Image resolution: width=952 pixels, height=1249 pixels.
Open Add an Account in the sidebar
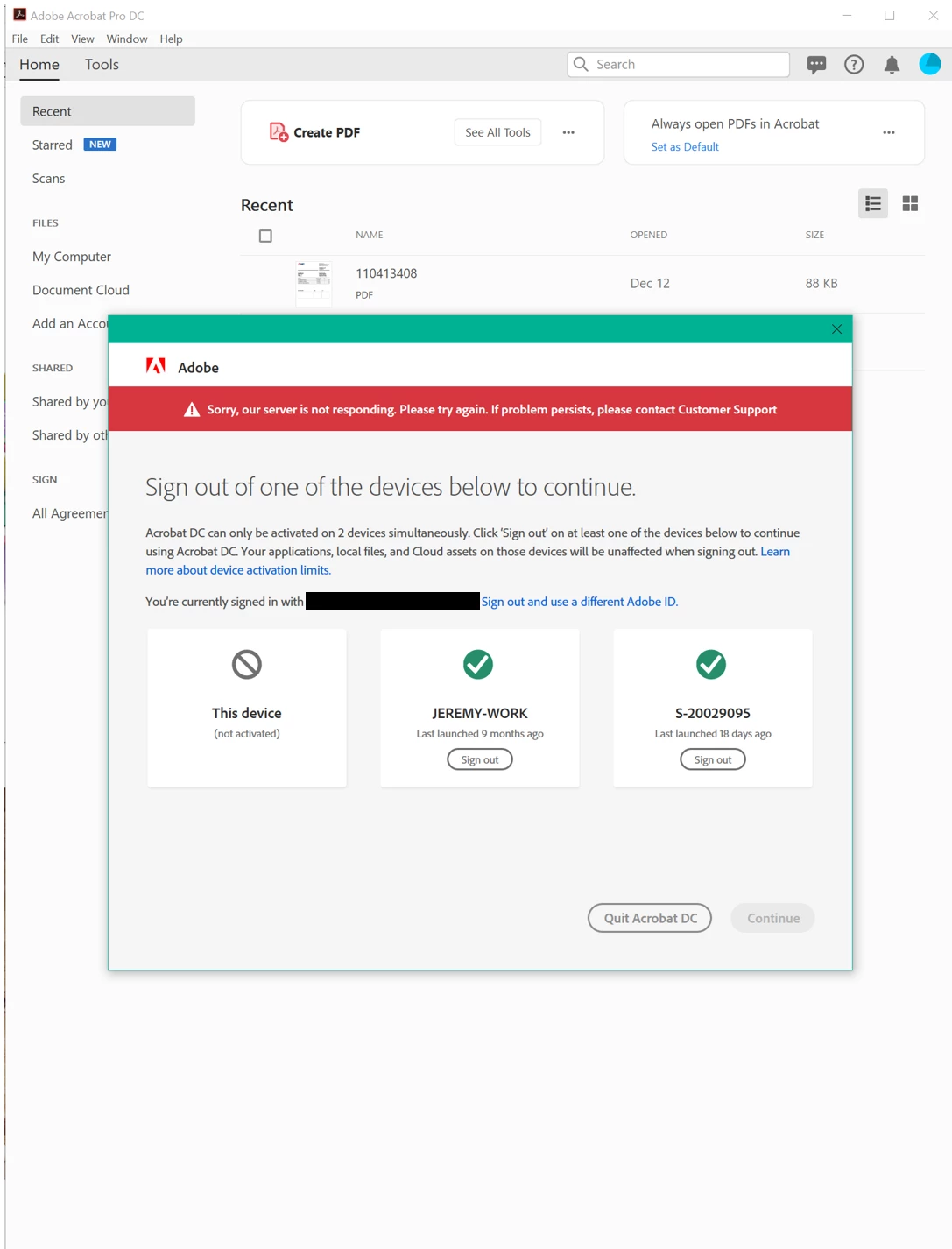click(70, 323)
